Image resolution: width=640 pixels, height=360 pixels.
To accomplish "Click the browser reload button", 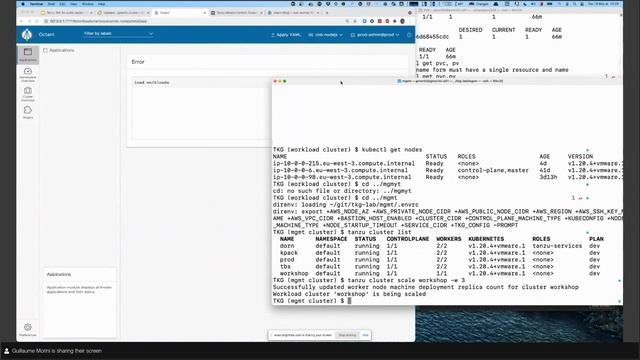I will [36, 21].
